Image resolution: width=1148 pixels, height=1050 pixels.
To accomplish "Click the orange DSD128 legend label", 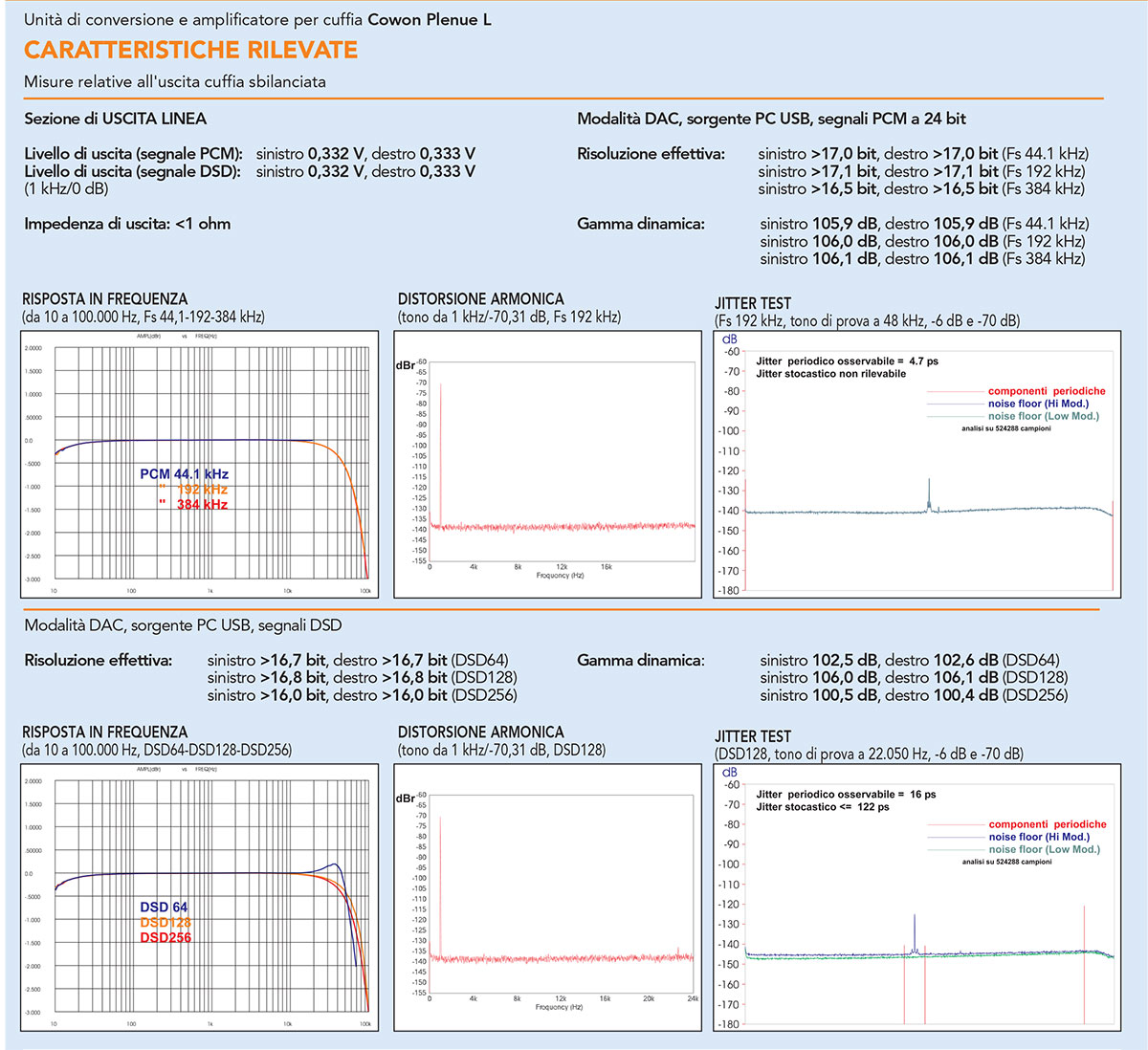I will [x=166, y=922].
